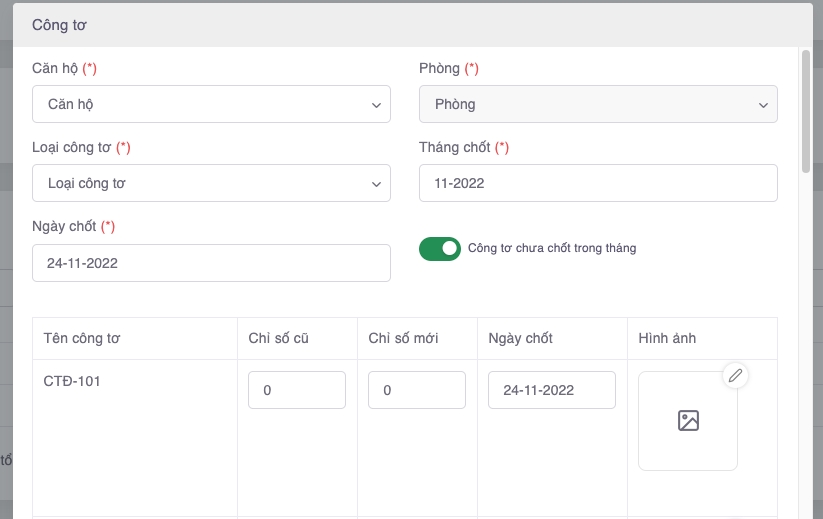Click the Ngày chốt date in CTĐ-101 row
823x519 pixels.
pos(551,390)
